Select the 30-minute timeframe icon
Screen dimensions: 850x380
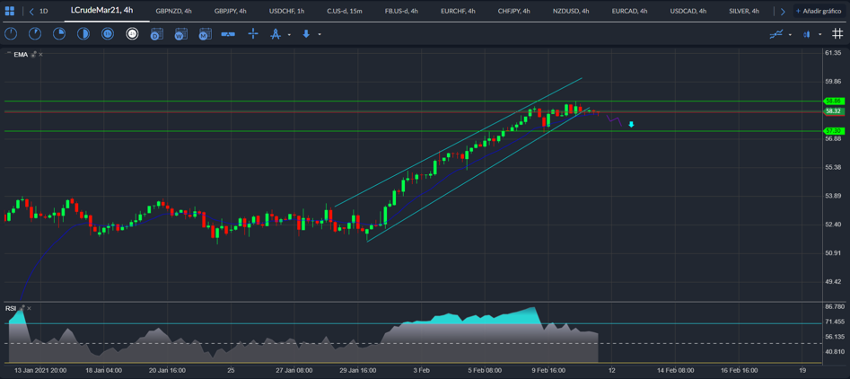tap(83, 34)
